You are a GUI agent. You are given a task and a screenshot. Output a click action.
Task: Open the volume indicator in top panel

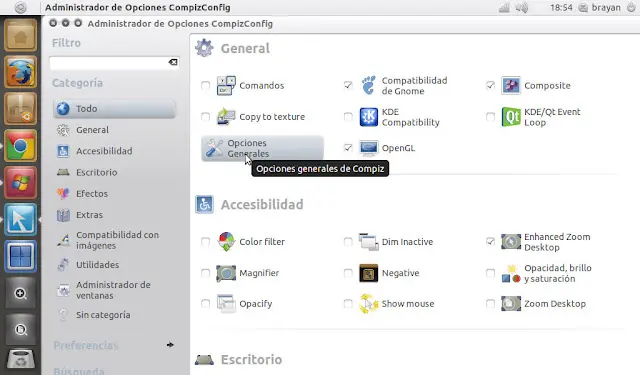[522, 8]
